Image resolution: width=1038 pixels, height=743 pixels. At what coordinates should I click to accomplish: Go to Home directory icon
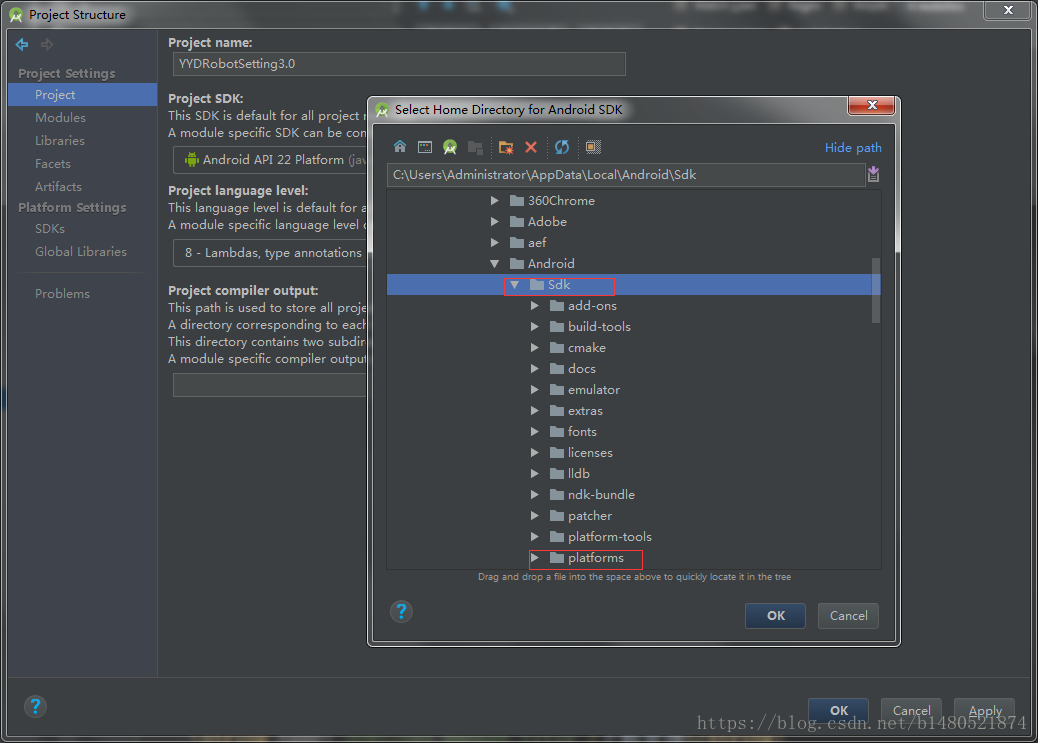(x=400, y=146)
